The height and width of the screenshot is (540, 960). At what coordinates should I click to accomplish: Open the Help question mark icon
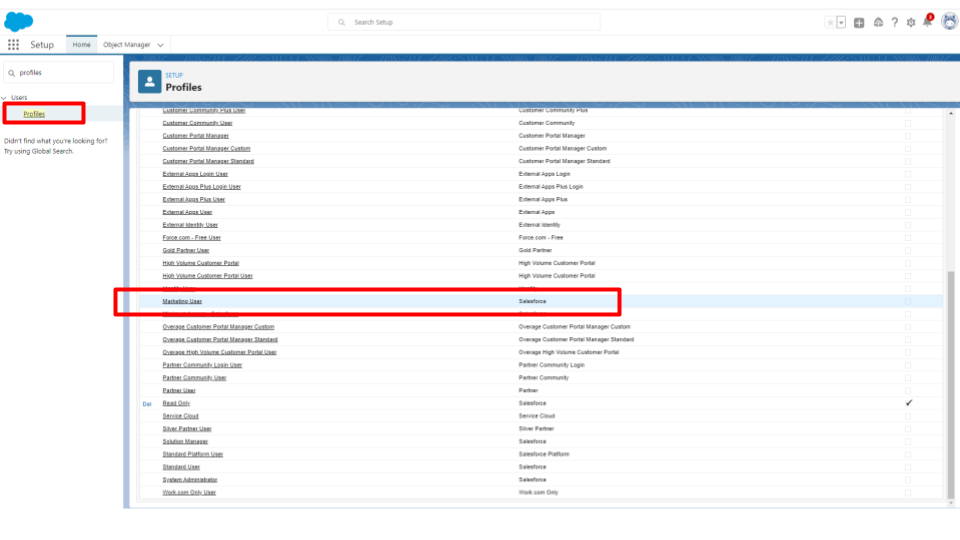click(x=894, y=23)
